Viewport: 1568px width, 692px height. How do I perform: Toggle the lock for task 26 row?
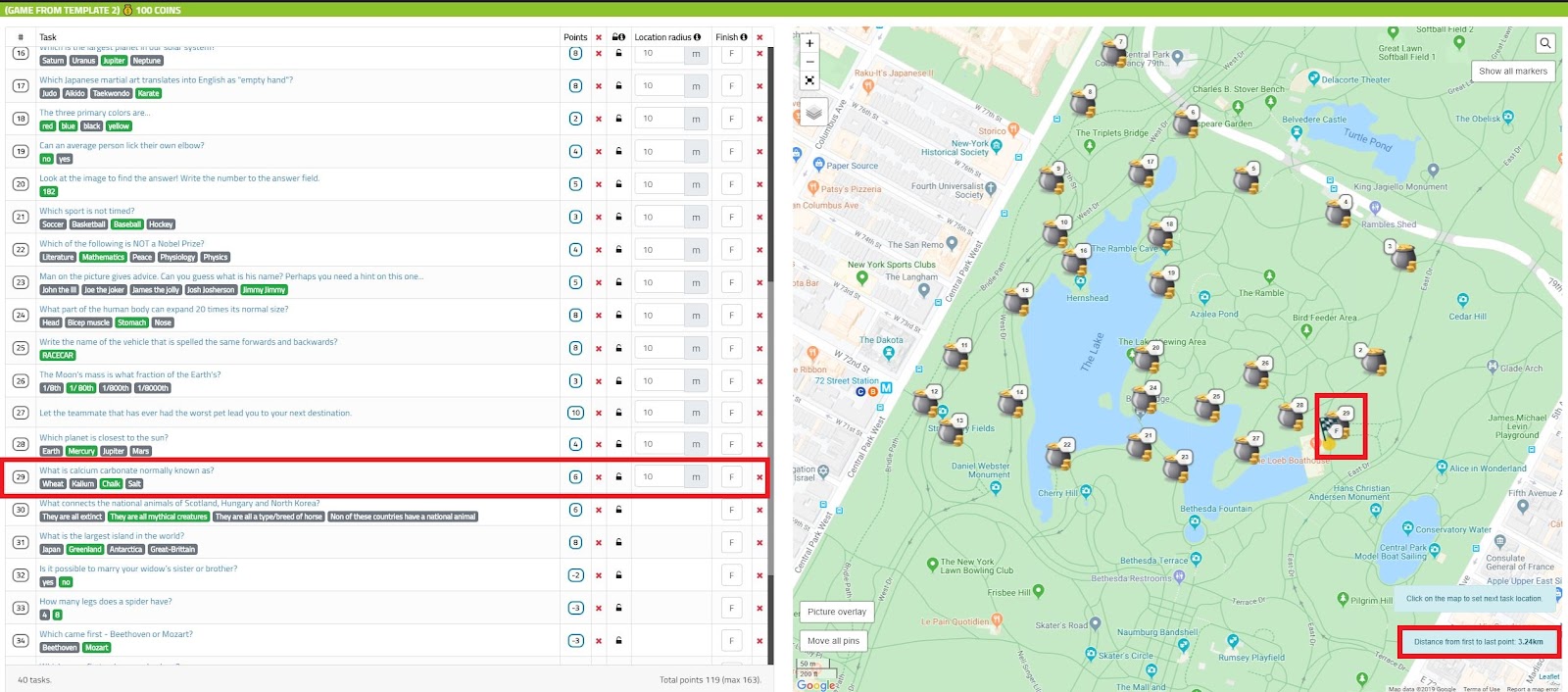click(618, 381)
